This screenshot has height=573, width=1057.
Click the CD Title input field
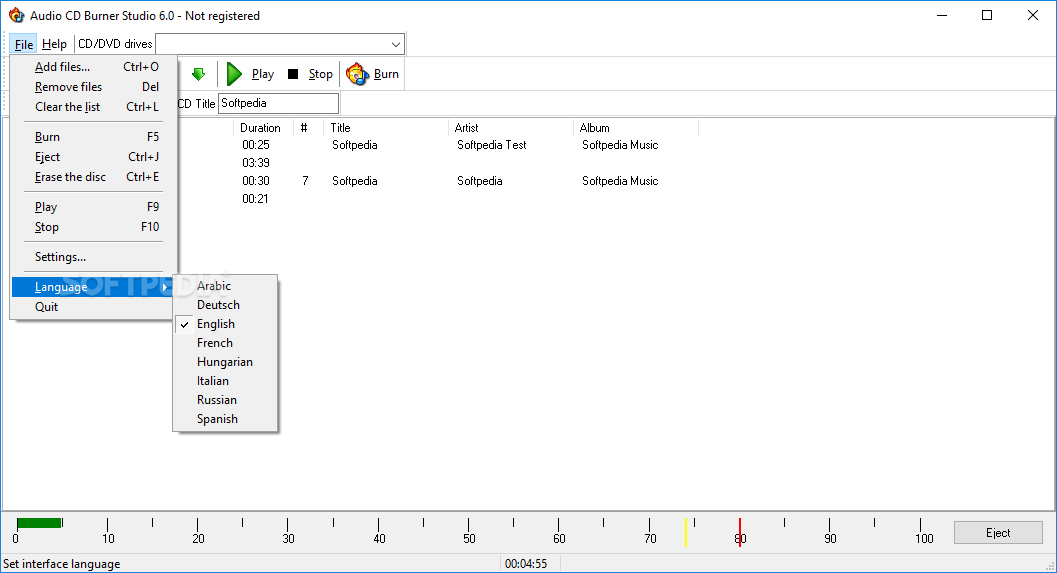pyautogui.click(x=278, y=103)
